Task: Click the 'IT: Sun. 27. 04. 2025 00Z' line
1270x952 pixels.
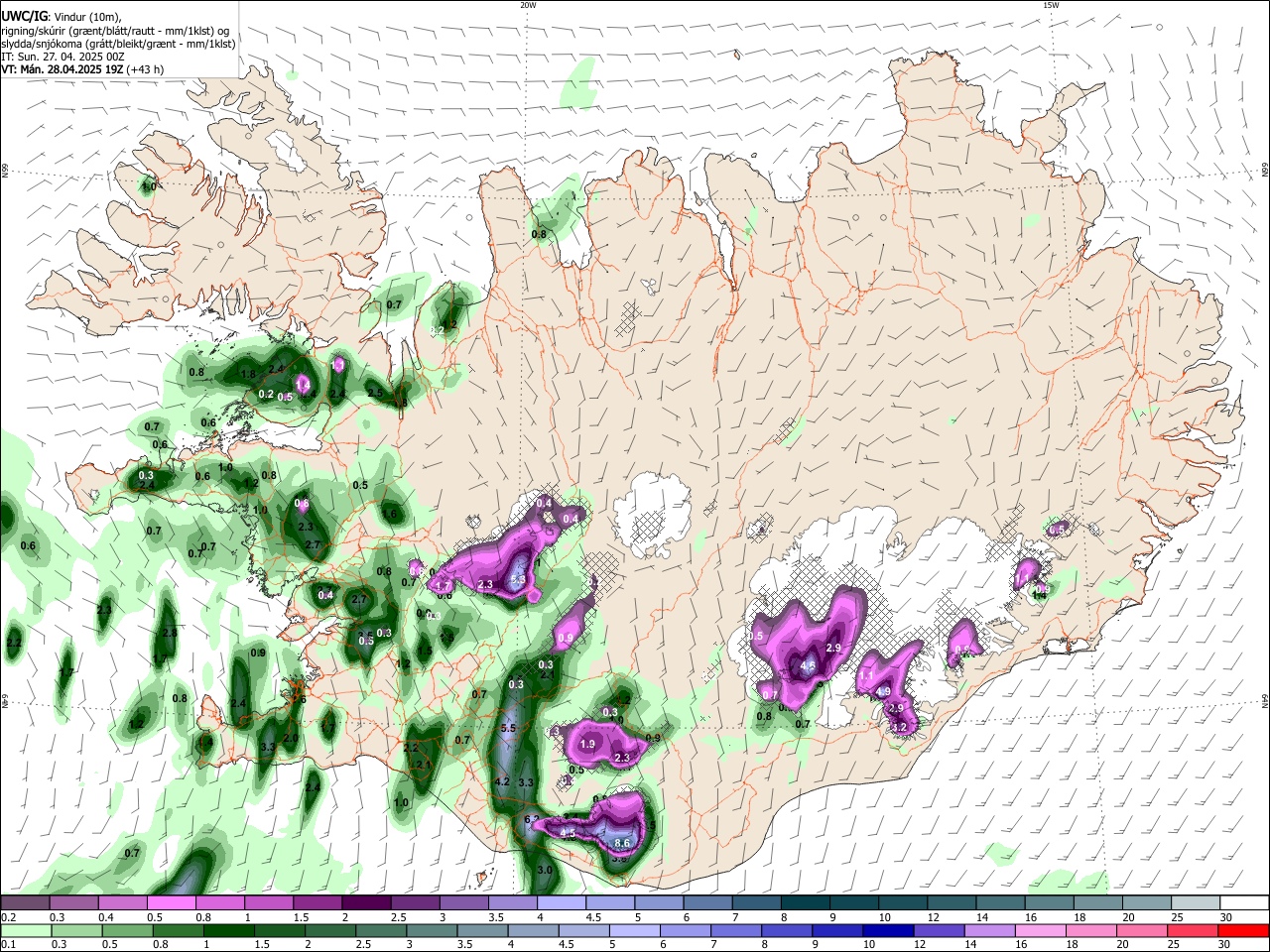Action: point(63,57)
